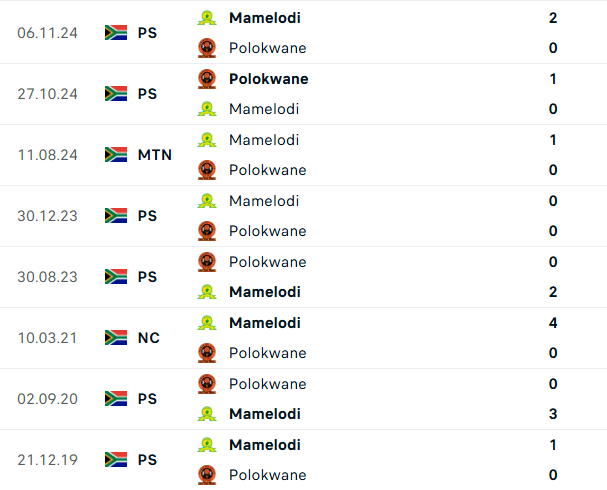Click South Africa flag beside MTN
This screenshot has width=607, height=490.
point(116,155)
